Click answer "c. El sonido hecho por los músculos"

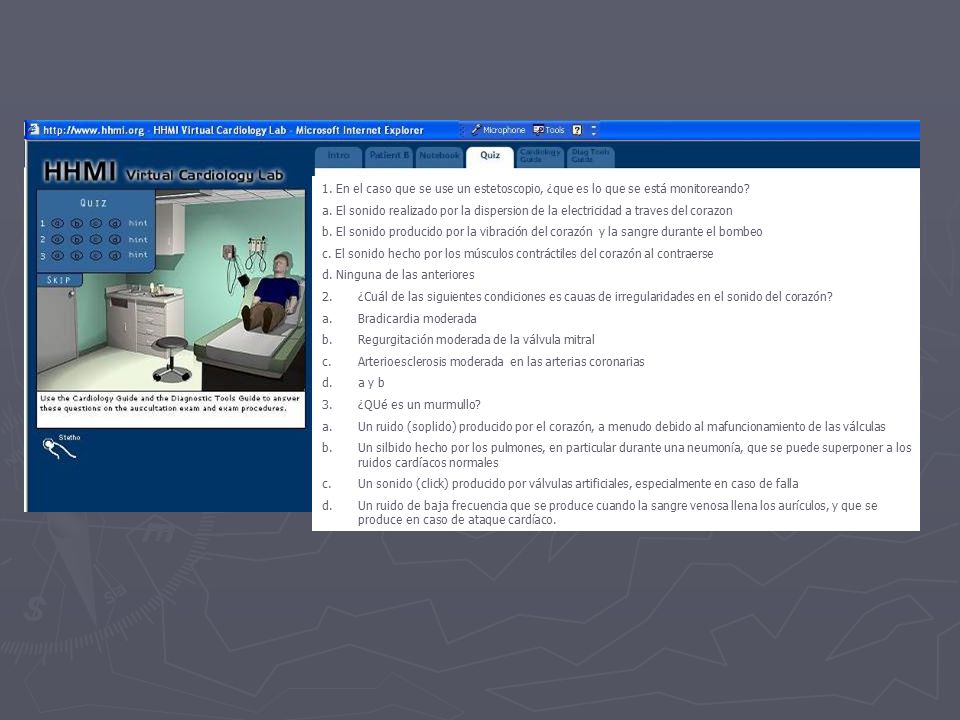pos(517,253)
